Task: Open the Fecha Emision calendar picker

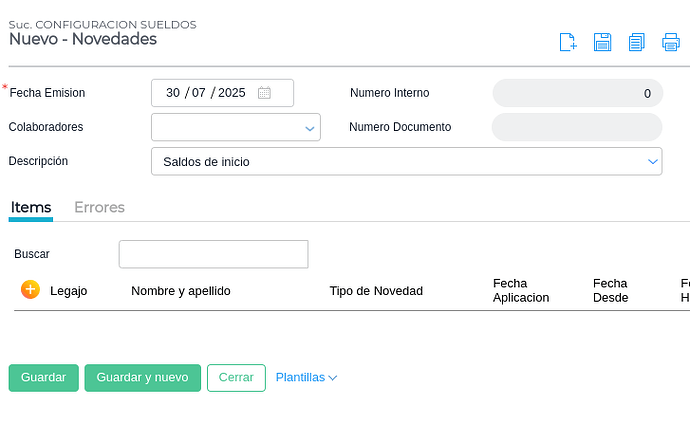Action: point(264,93)
